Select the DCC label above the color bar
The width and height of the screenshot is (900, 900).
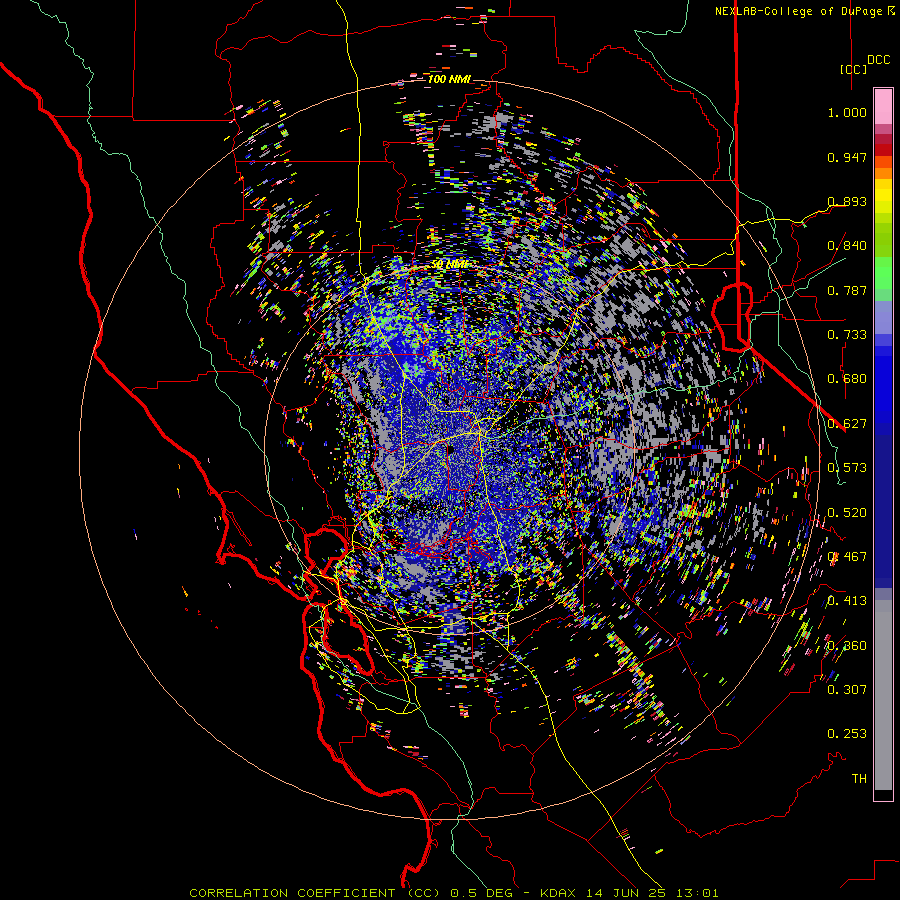[x=879, y=60]
